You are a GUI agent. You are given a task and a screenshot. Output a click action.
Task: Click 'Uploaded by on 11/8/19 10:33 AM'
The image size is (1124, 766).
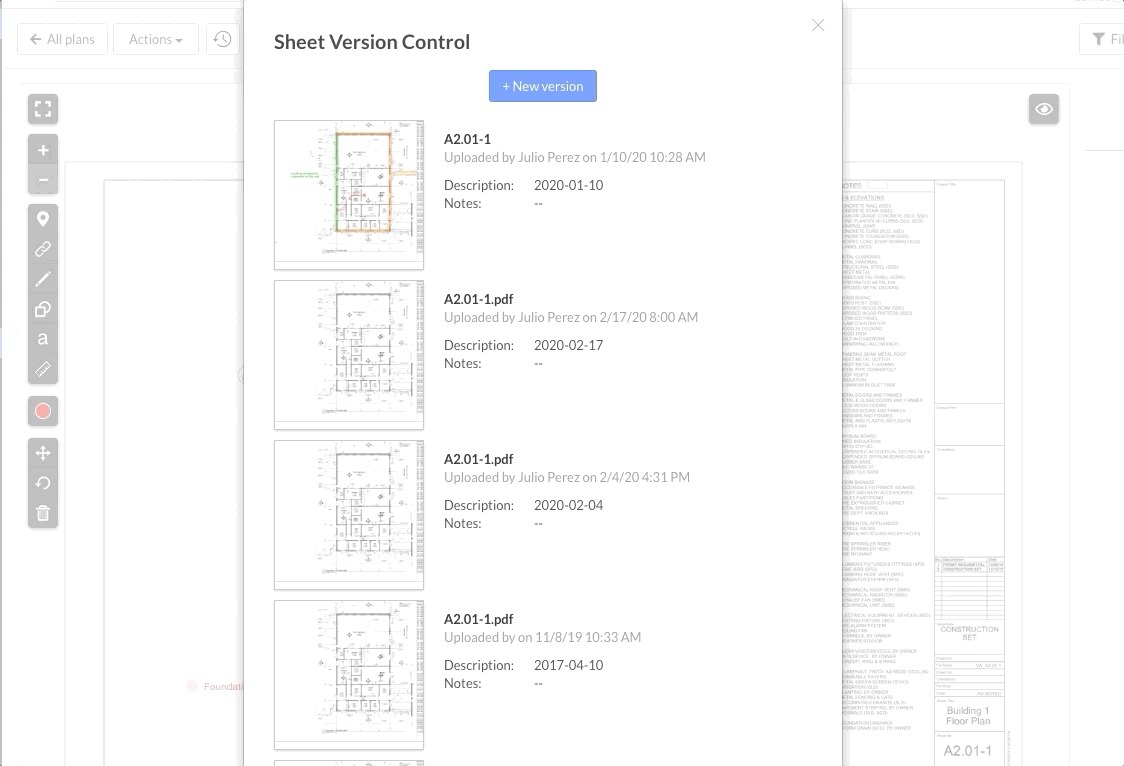(543, 637)
